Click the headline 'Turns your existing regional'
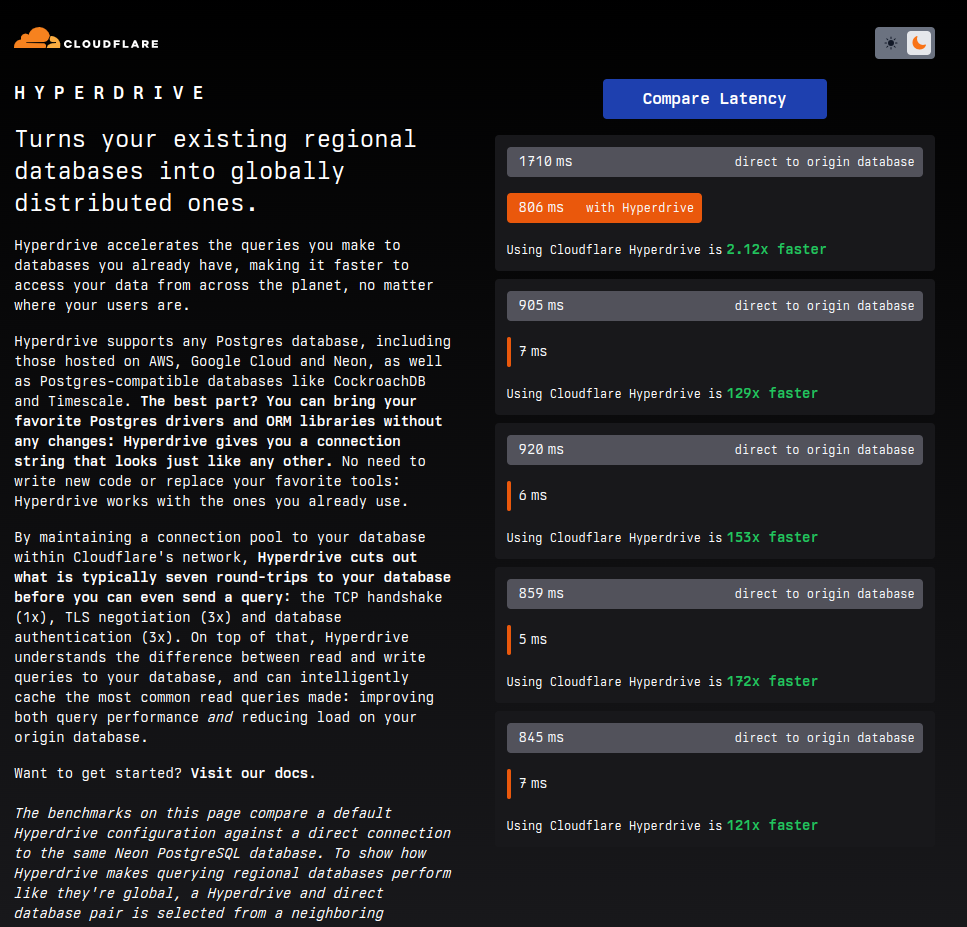The height and width of the screenshot is (927, 967). coord(215,139)
